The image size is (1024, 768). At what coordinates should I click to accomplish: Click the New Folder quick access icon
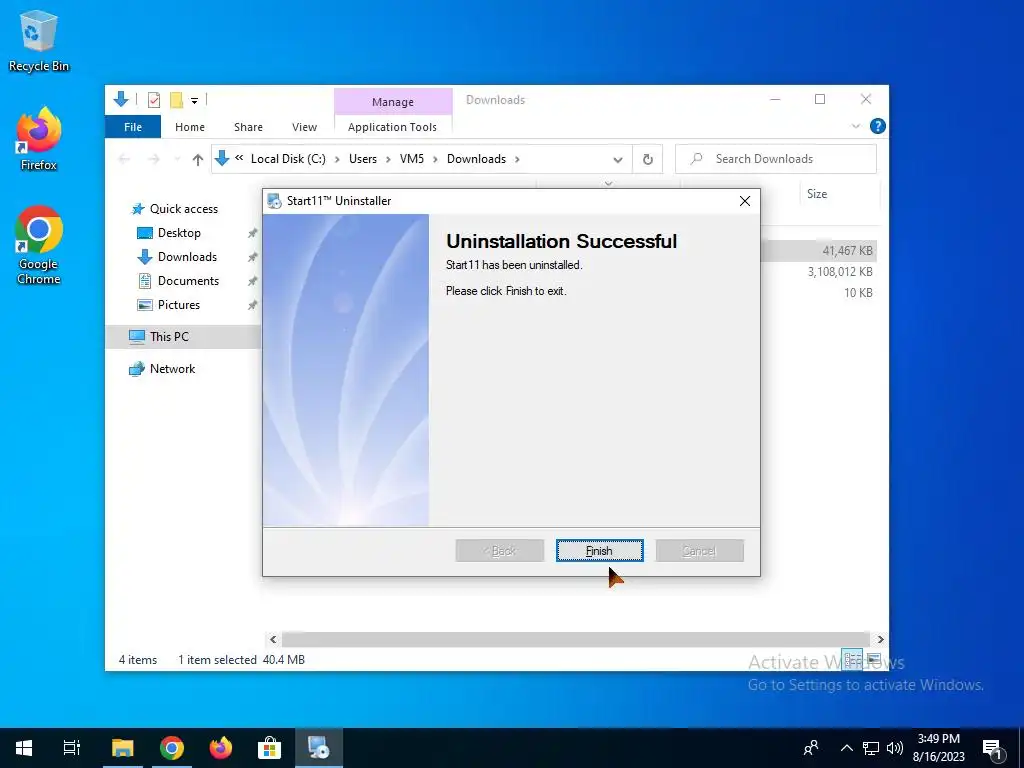[x=176, y=99]
